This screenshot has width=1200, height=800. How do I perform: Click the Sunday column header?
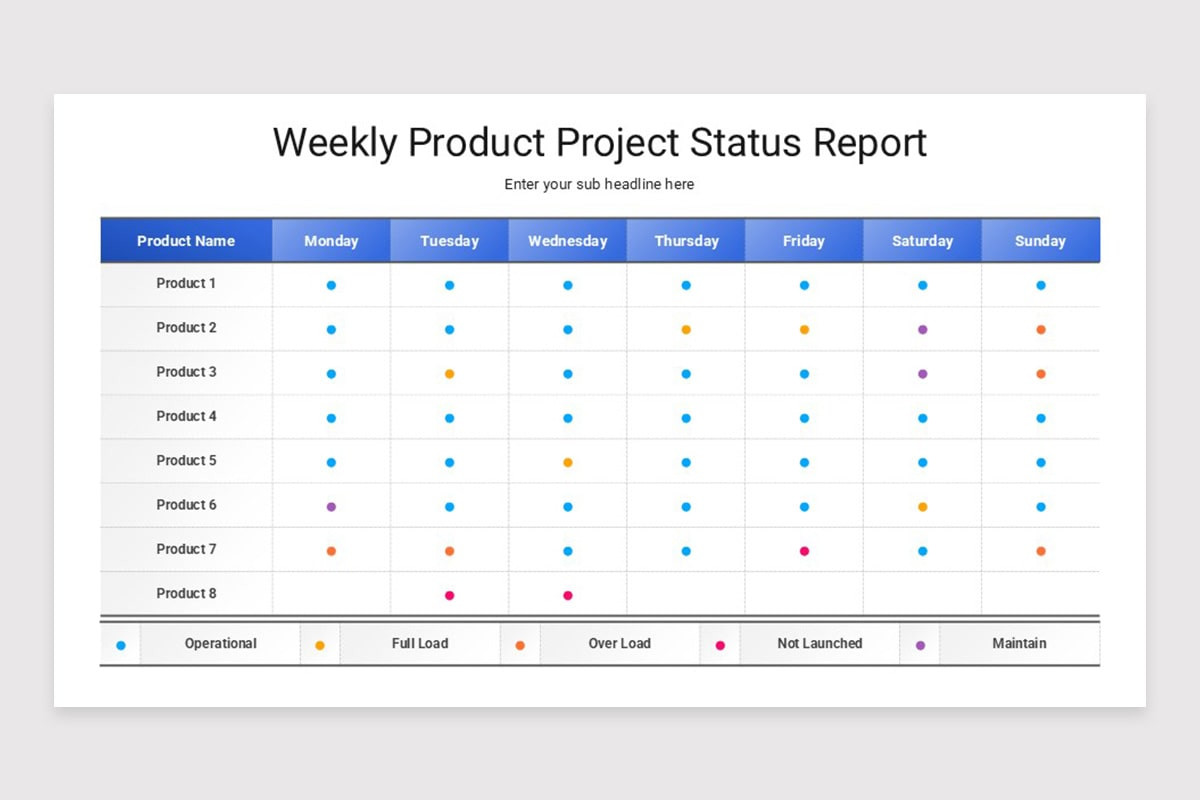click(1040, 240)
